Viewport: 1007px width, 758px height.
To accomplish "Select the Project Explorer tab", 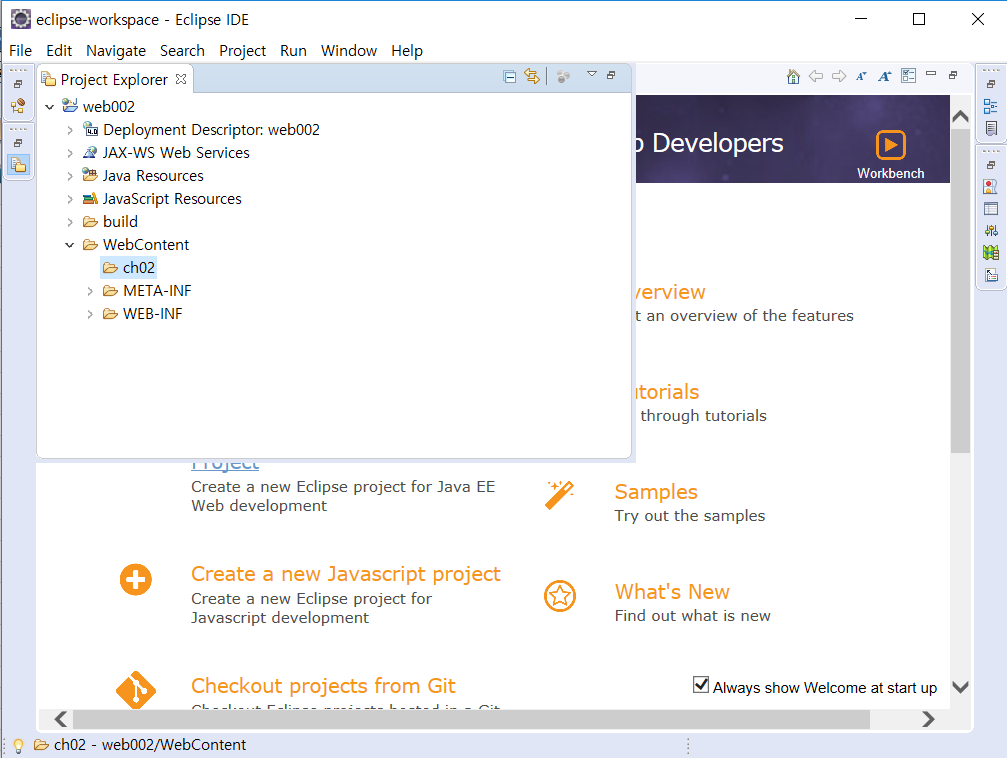I will tap(114, 79).
